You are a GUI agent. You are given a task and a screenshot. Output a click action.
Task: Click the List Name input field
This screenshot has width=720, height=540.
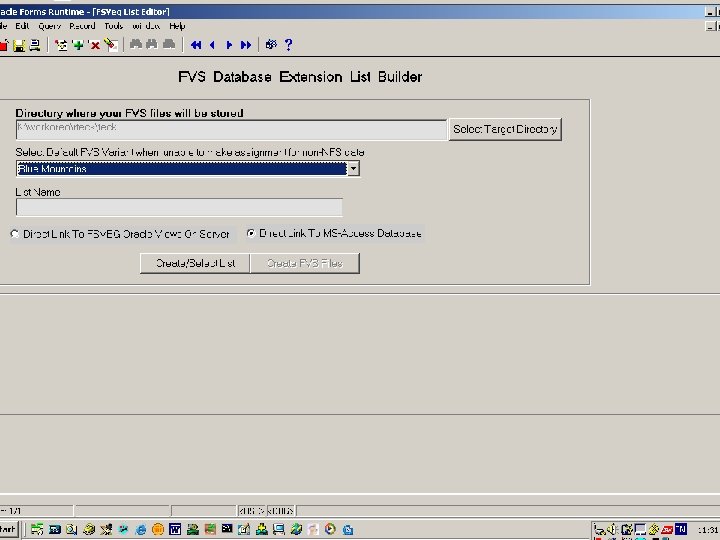(x=179, y=207)
